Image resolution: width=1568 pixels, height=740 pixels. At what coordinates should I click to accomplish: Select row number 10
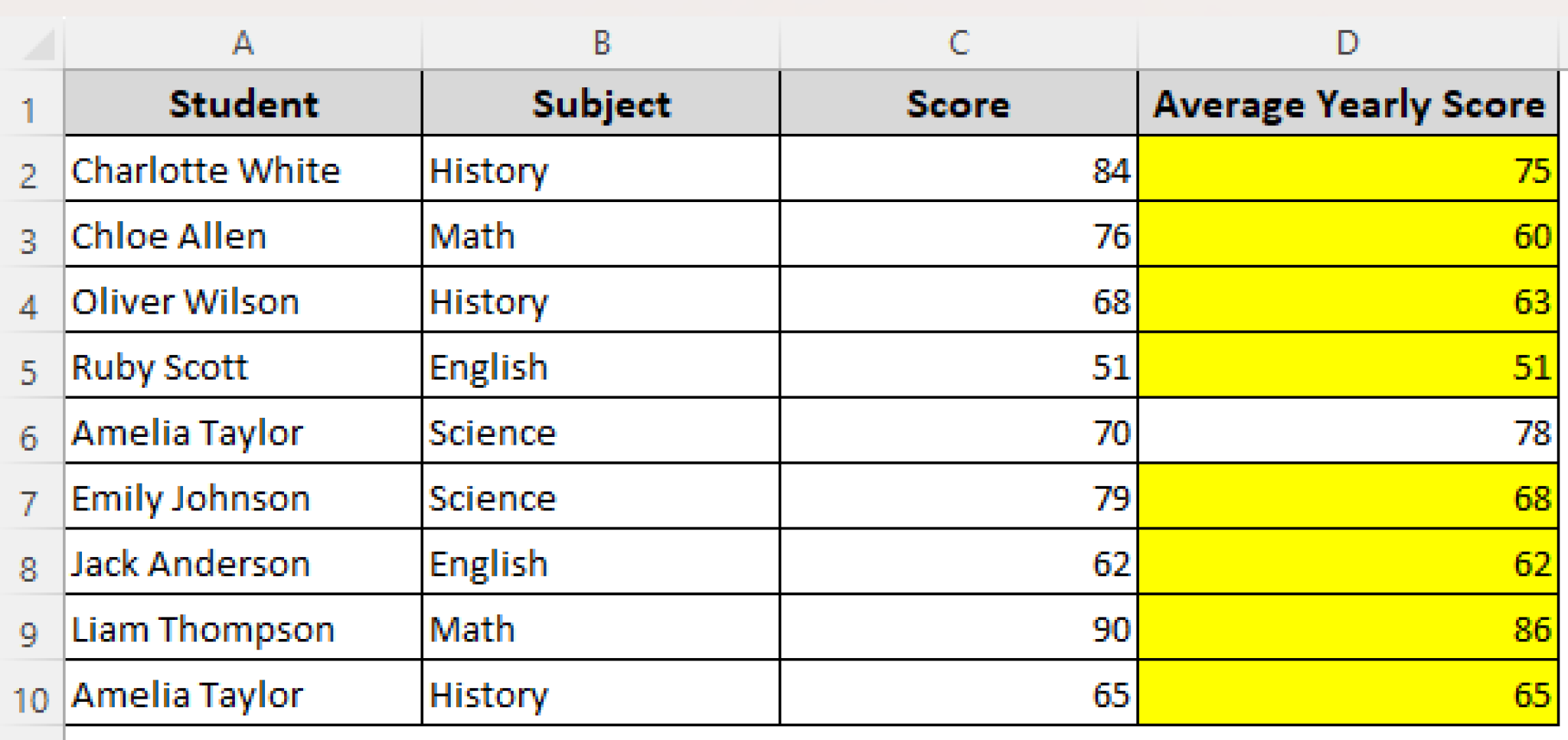(31, 695)
